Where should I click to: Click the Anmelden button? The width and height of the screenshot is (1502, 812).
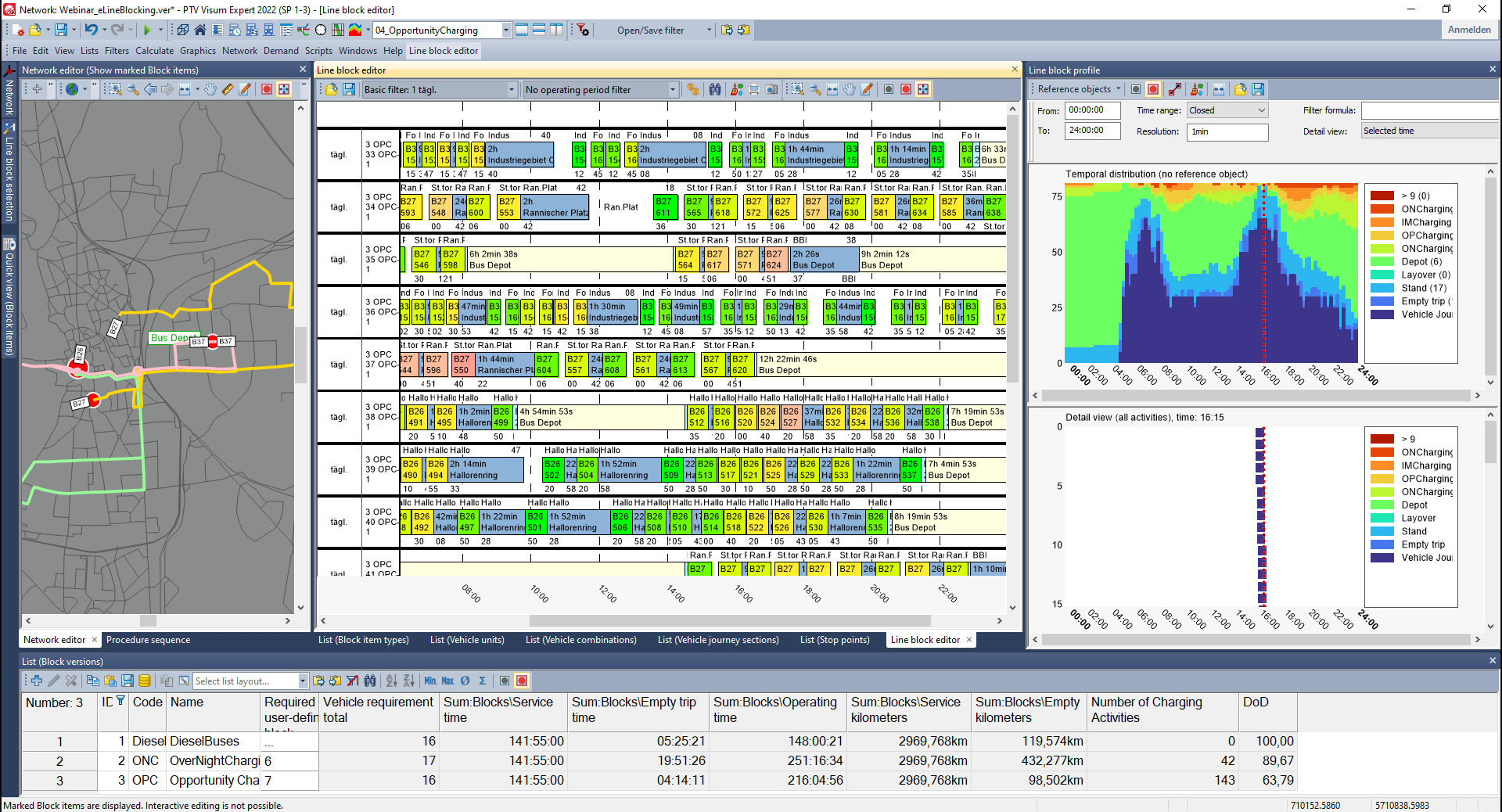1469,29
